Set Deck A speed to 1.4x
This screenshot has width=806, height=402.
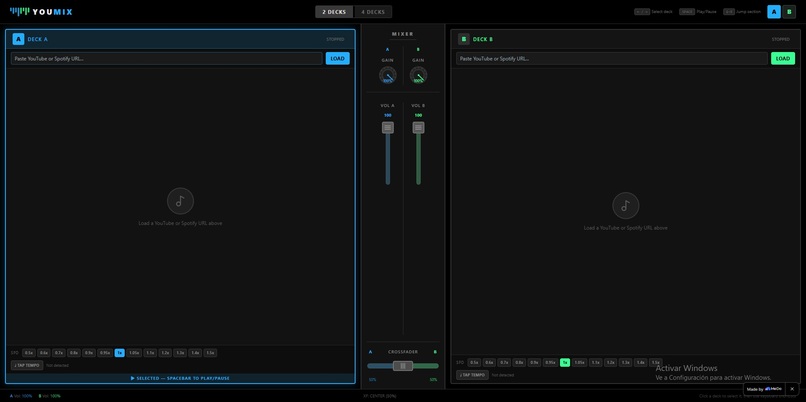pos(195,353)
